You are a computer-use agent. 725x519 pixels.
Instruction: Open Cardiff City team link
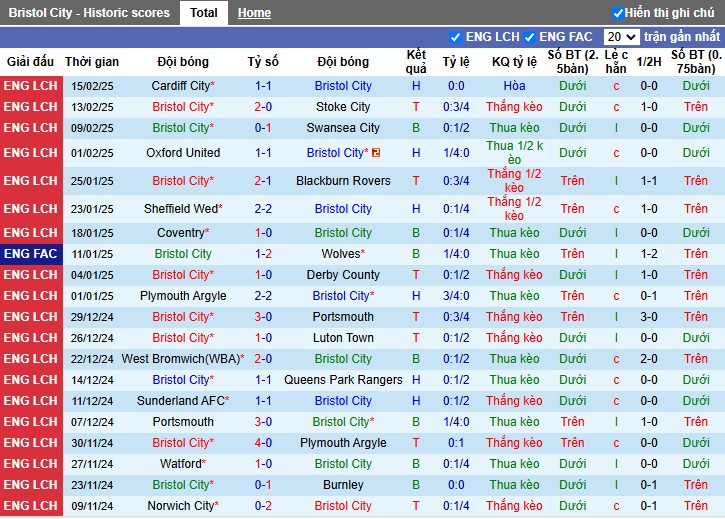coord(183,86)
